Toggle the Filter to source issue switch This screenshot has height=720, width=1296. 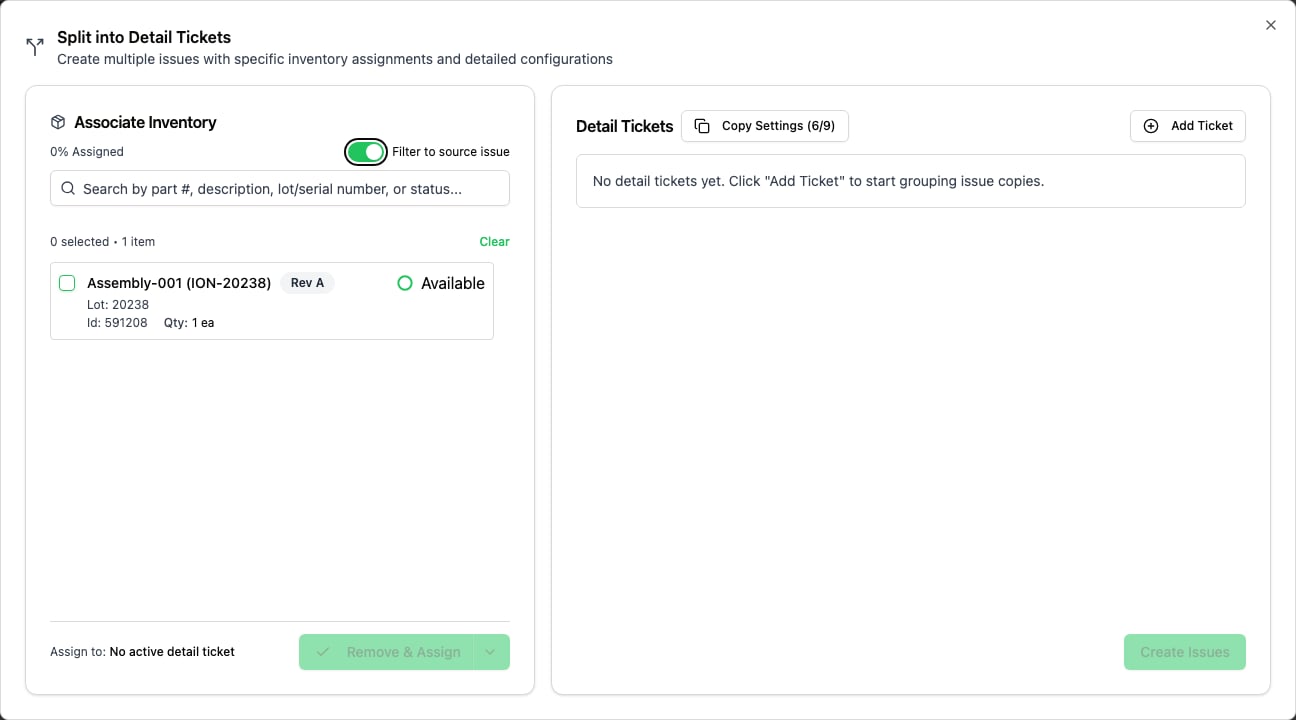(366, 152)
